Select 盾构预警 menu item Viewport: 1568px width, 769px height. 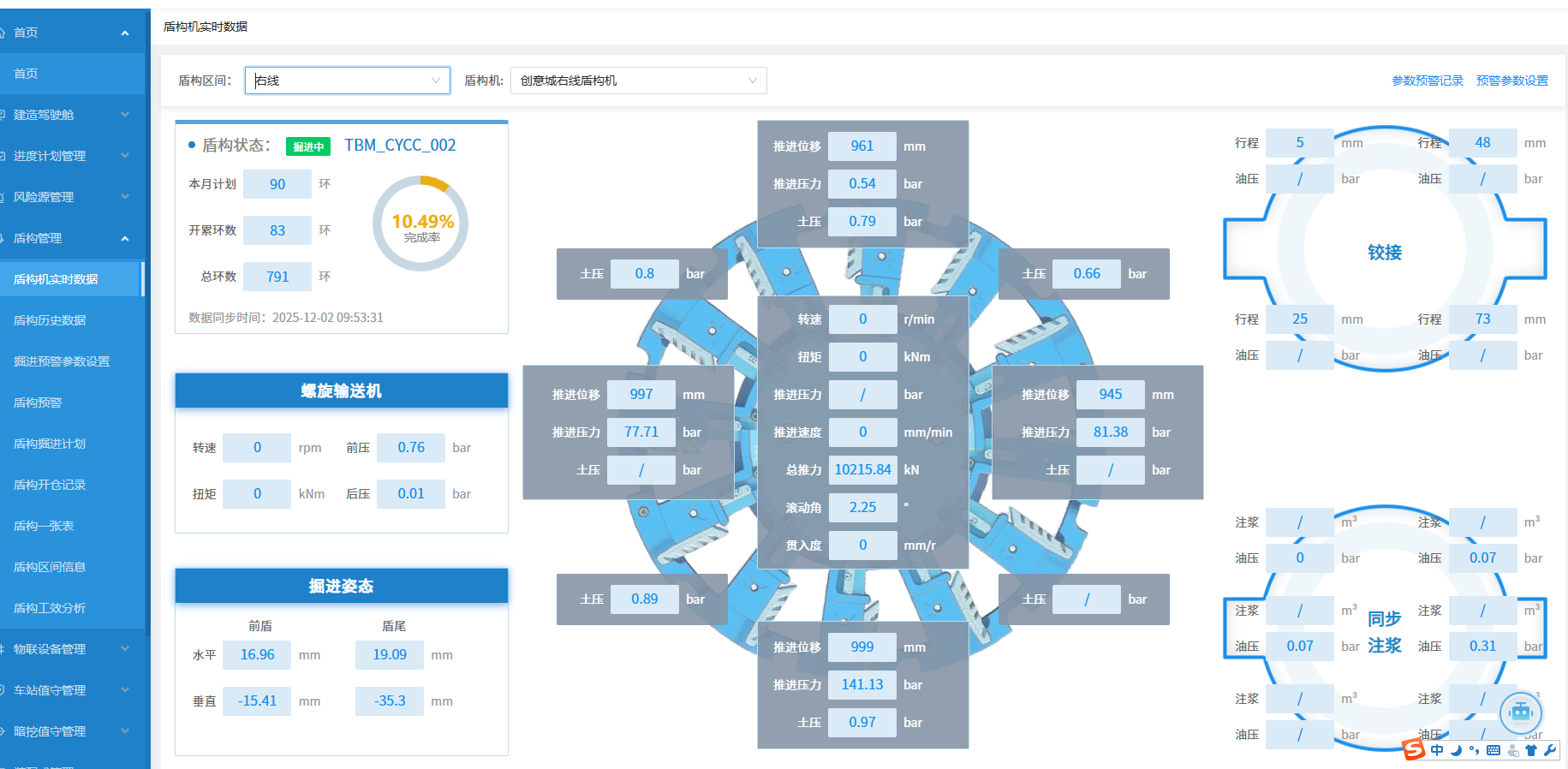[38, 402]
